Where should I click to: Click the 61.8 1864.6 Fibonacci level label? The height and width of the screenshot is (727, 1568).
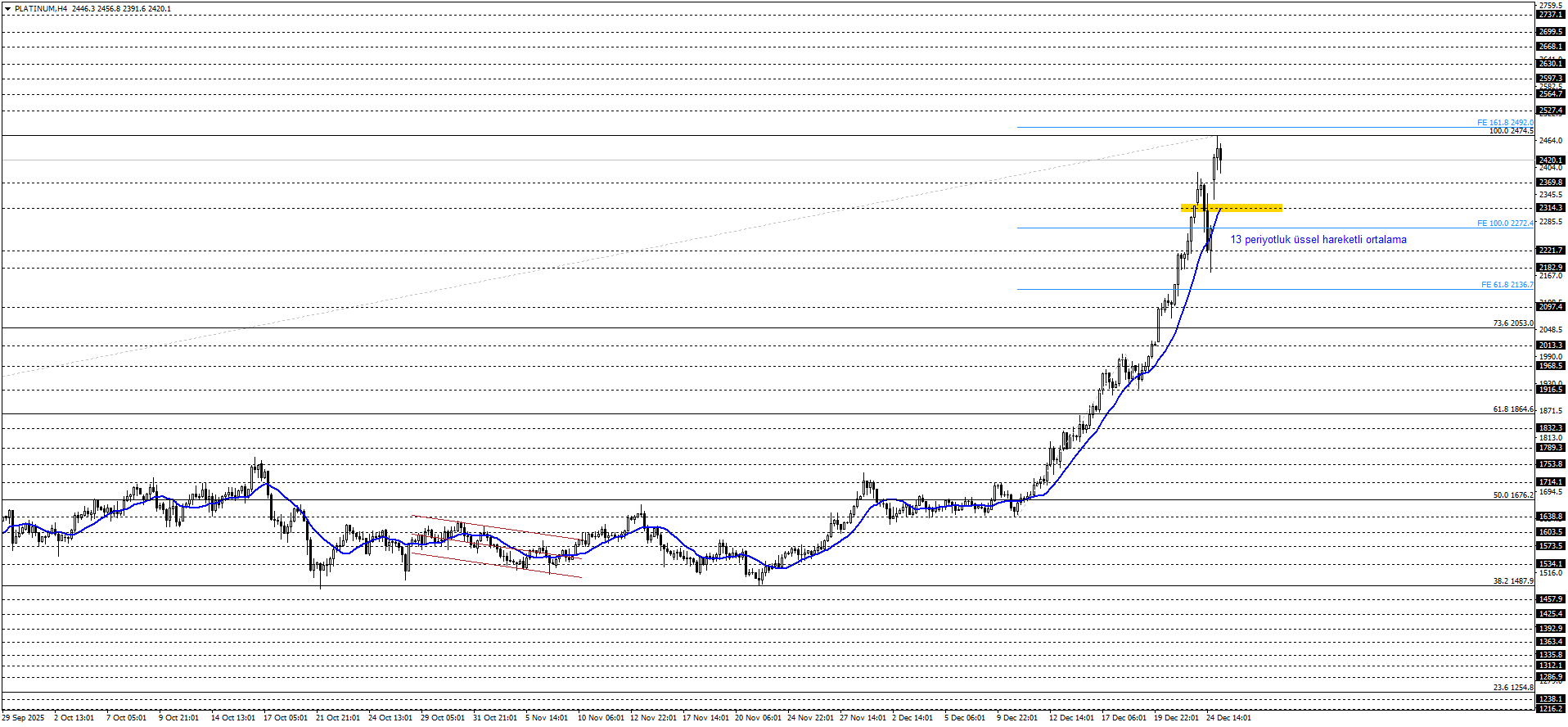pos(1512,409)
